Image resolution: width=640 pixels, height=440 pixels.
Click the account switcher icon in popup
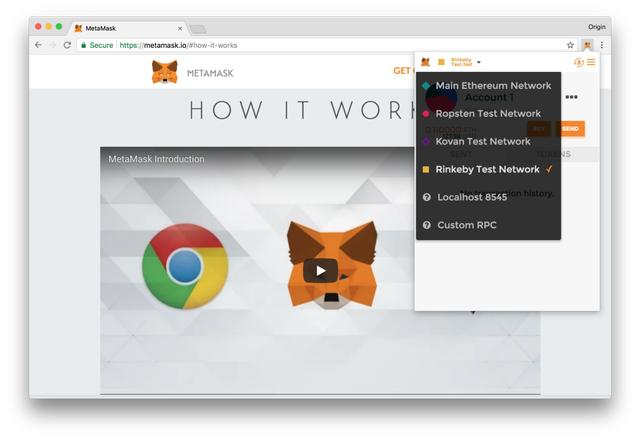pos(578,62)
